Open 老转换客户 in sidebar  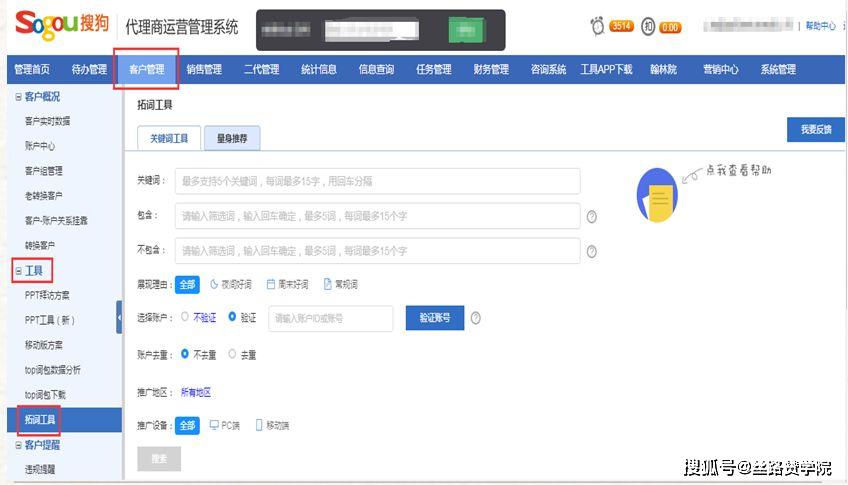click(x=44, y=196)
